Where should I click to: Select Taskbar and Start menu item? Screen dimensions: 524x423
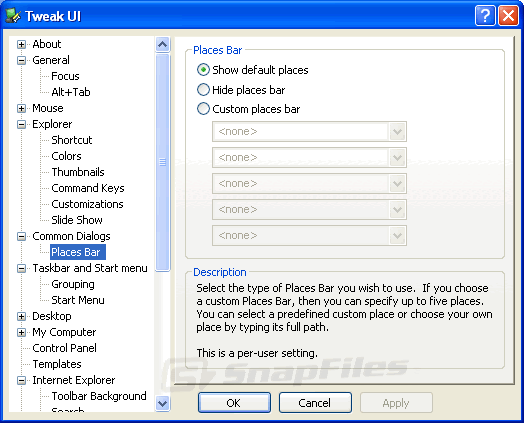(x=90, y=268)
